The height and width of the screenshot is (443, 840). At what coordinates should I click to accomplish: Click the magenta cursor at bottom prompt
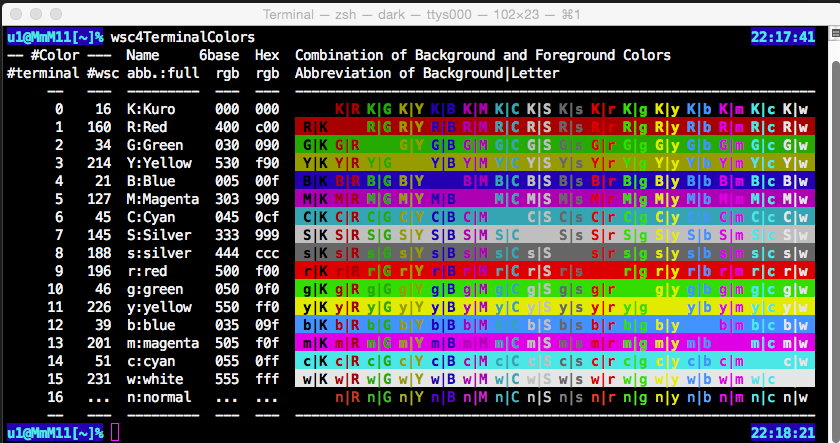[116, 432]
